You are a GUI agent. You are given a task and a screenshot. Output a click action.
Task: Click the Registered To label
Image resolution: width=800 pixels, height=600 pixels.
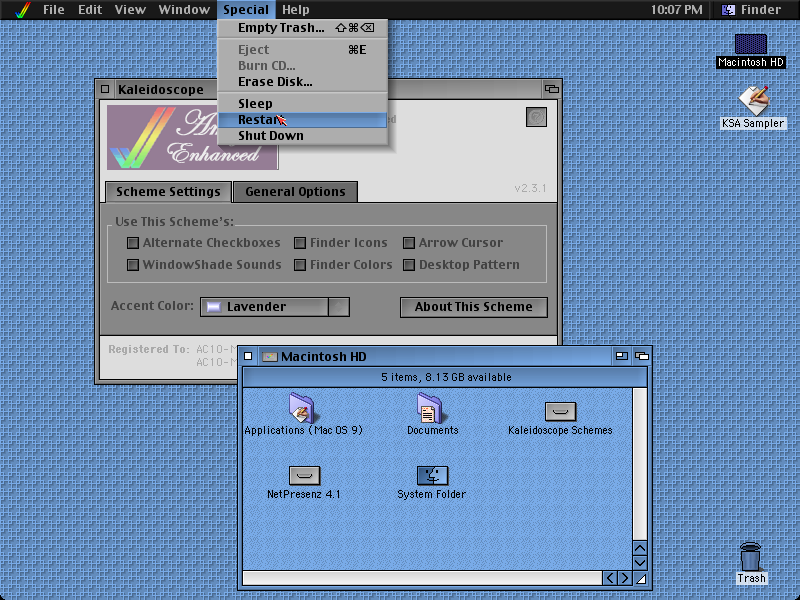point(148,349)
